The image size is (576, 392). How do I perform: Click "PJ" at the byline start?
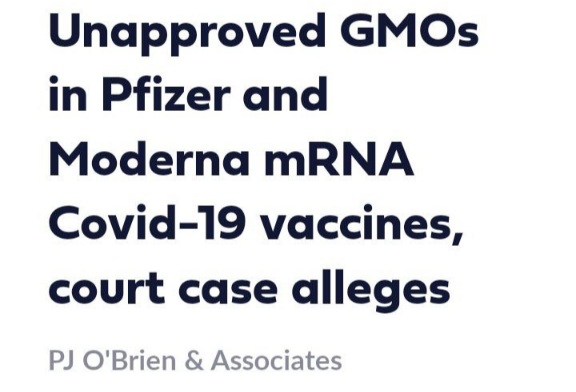[63, 360]
